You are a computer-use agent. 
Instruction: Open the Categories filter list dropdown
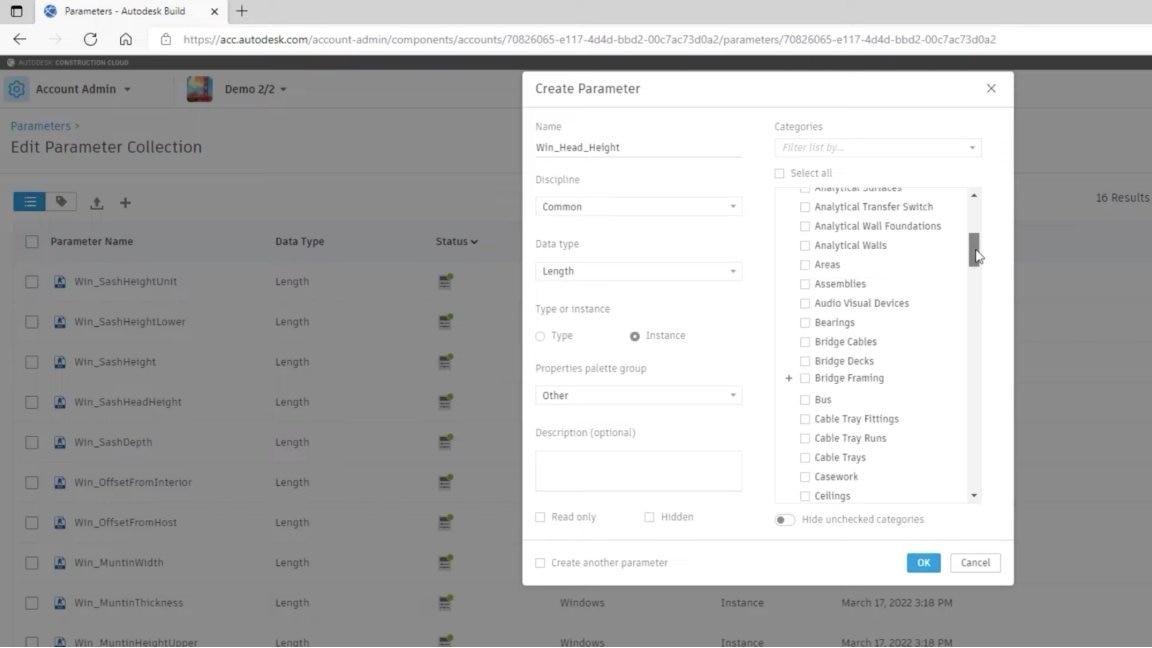click(878, 148)
